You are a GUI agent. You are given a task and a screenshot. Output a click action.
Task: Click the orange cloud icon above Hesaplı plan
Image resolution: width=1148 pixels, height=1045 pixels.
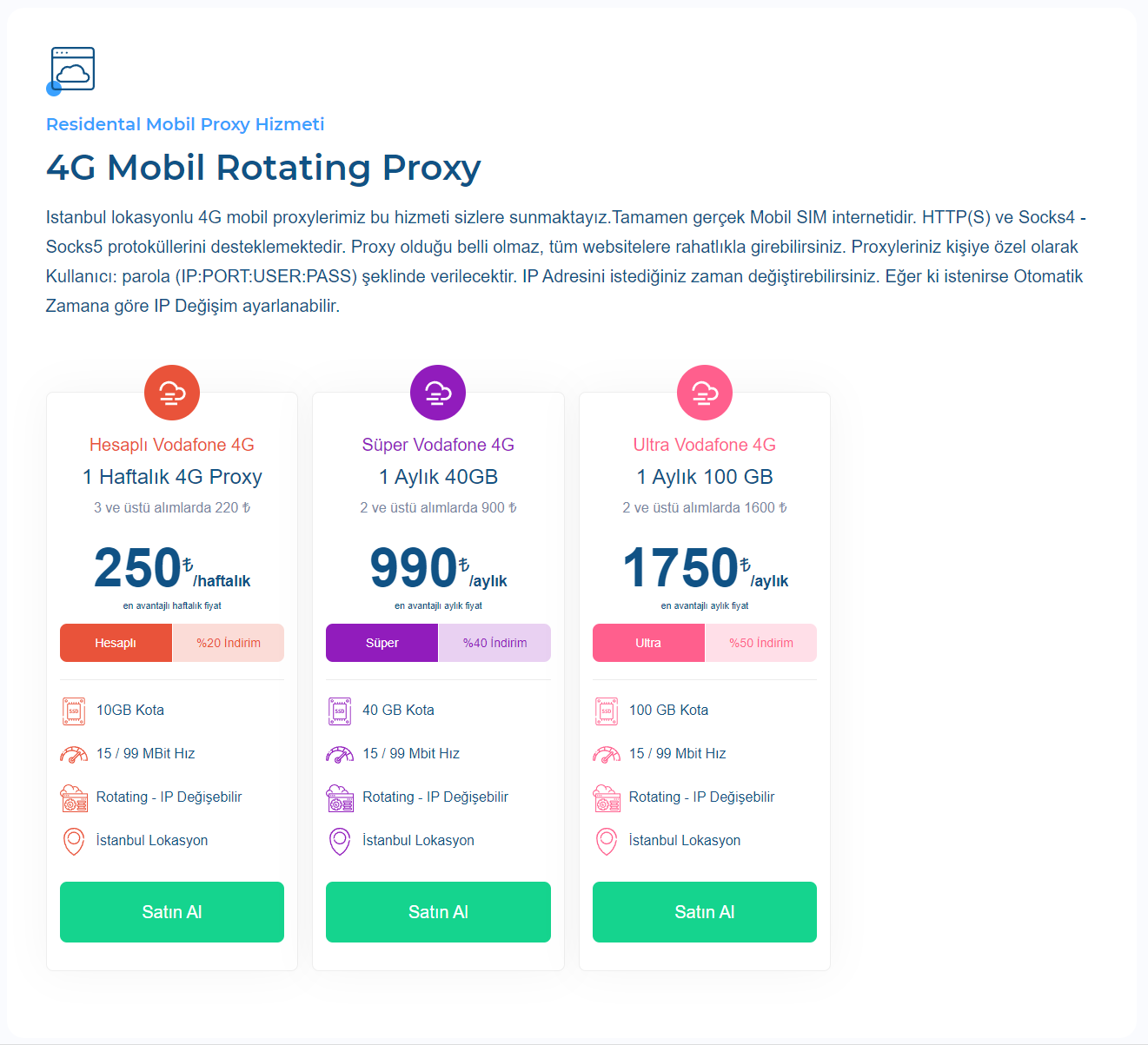click(172, 393)
